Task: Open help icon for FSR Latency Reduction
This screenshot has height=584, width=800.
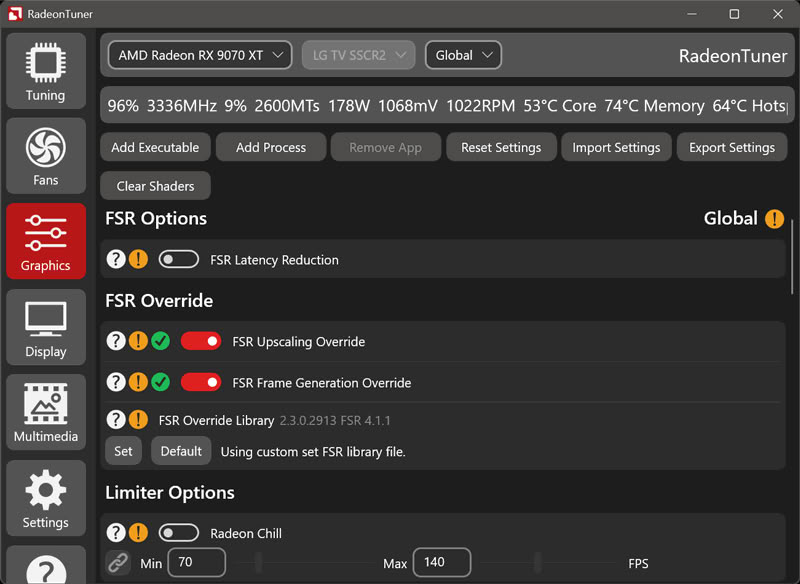Action: (x=116, y=259)
